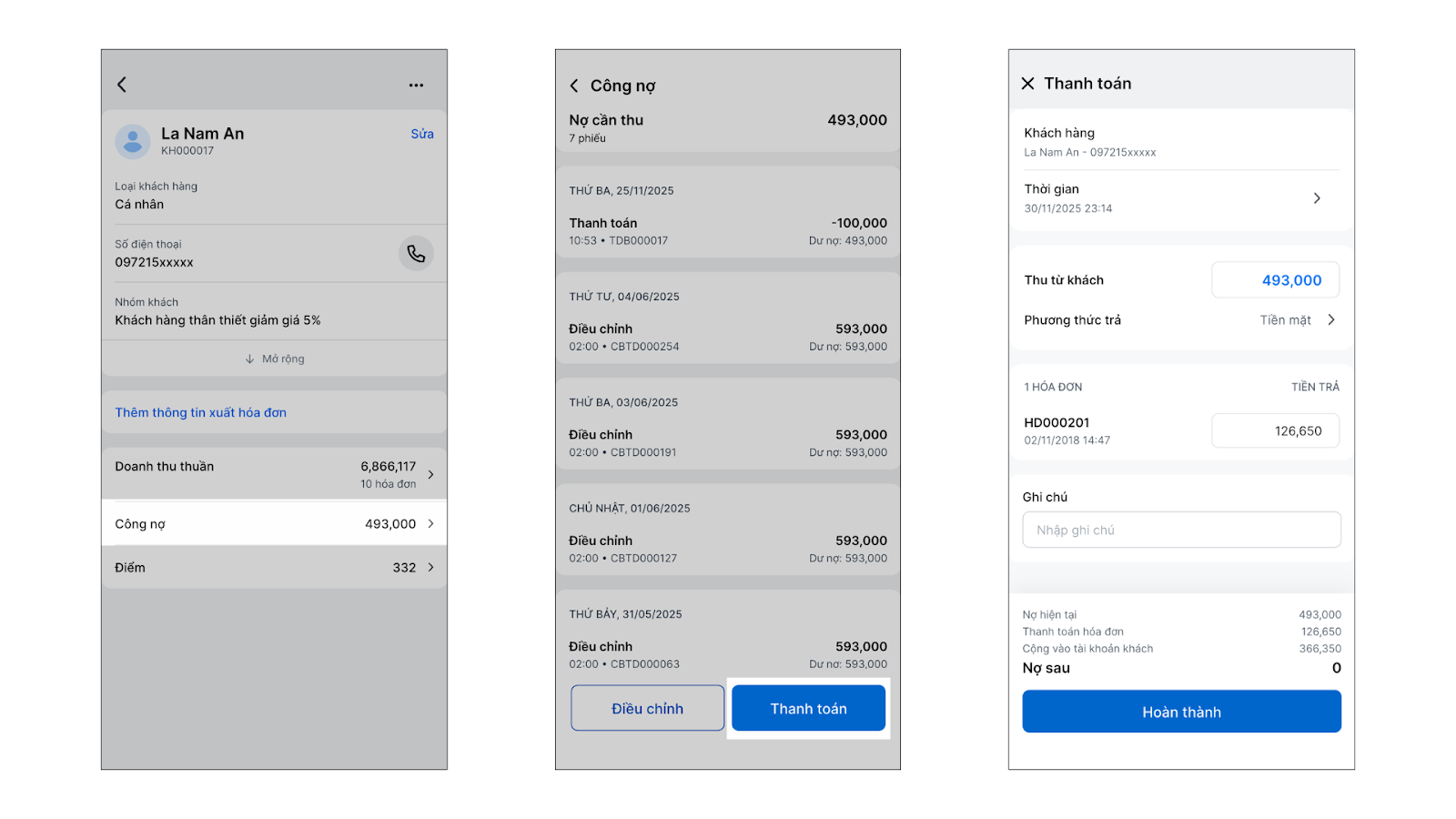Tap the phone call icon
Image resolution: width=1456 pixels, height=819 pixels.
click(416, 254)
